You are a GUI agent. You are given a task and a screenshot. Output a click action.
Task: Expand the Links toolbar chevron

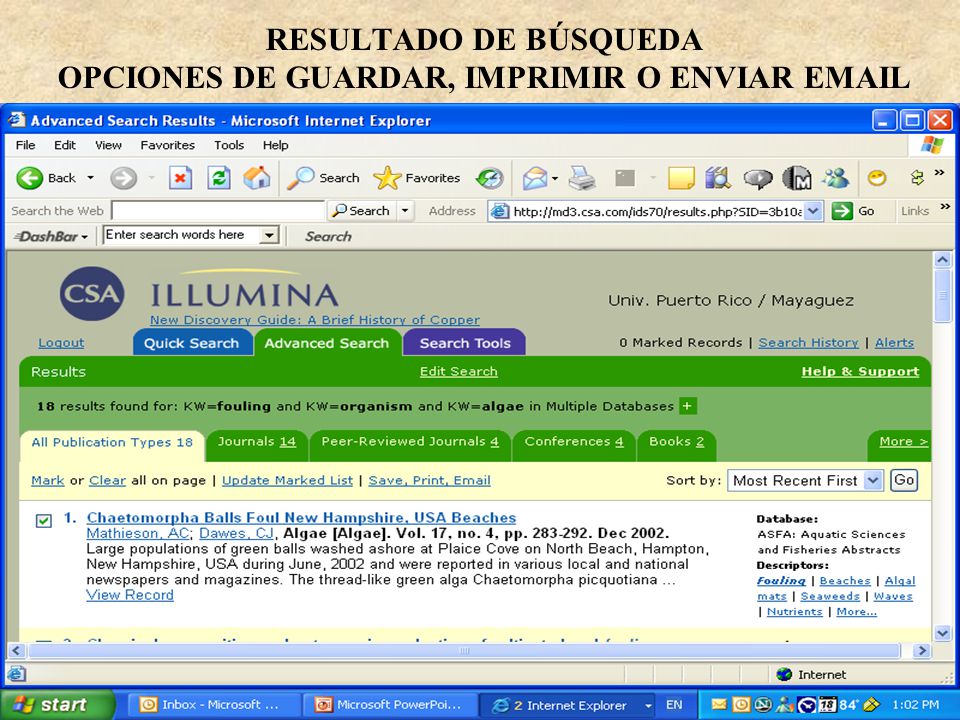point(945,207)
